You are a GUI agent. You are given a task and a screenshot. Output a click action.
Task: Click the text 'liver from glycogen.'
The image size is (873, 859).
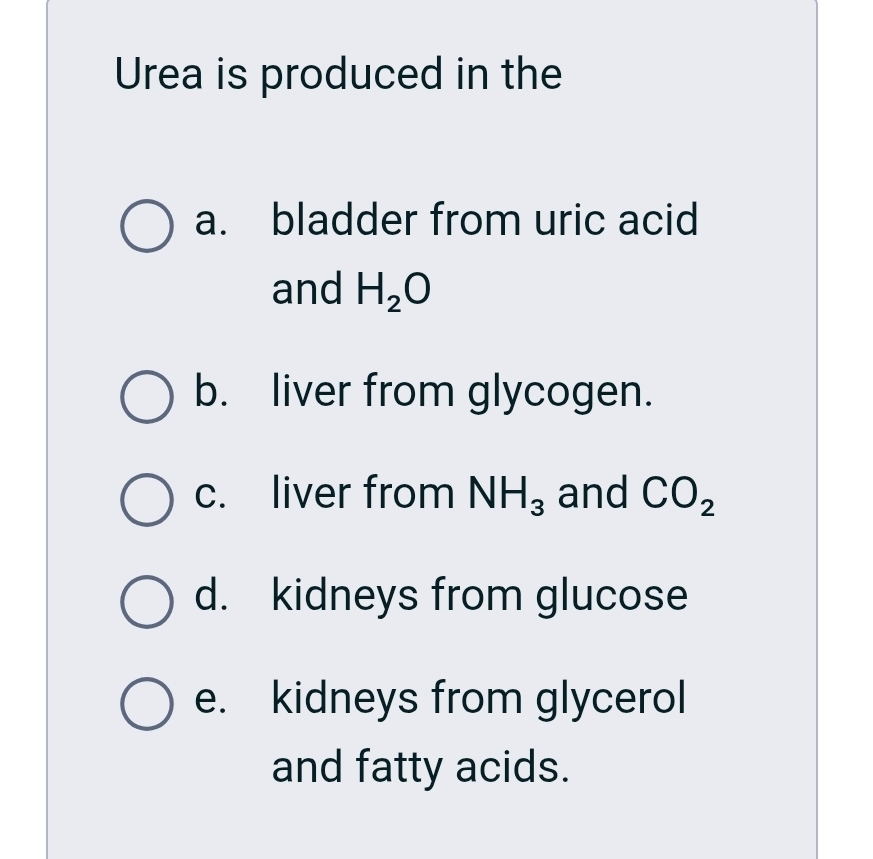coord(462,393)
